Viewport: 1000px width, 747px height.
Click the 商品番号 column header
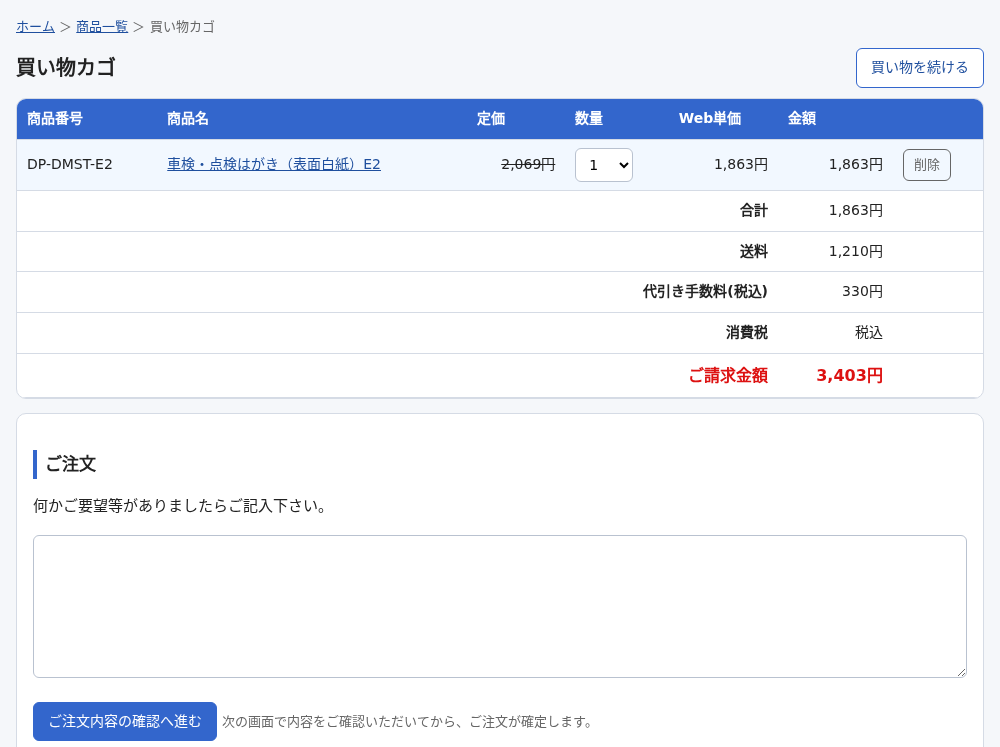click(55, 119)
